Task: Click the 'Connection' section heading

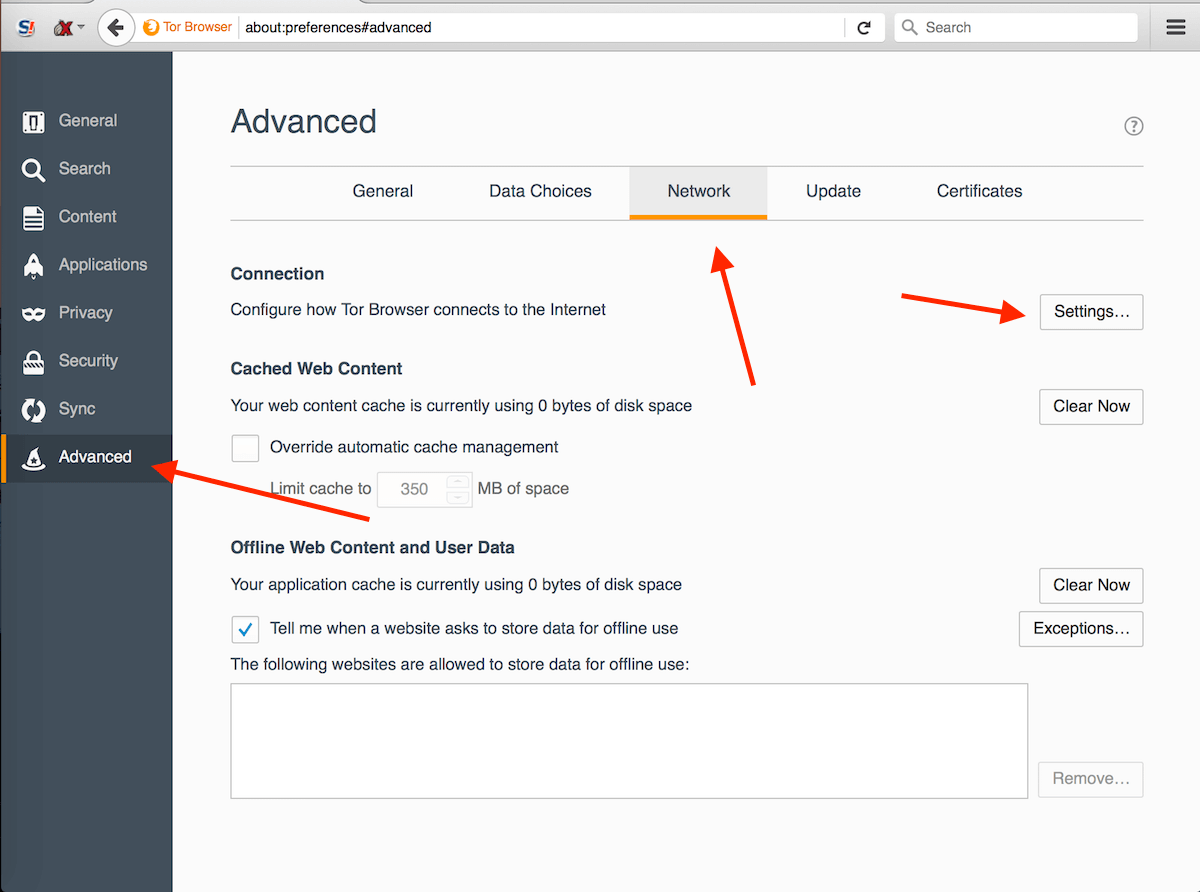Action: pyautogui.click(x=277, y=274)
